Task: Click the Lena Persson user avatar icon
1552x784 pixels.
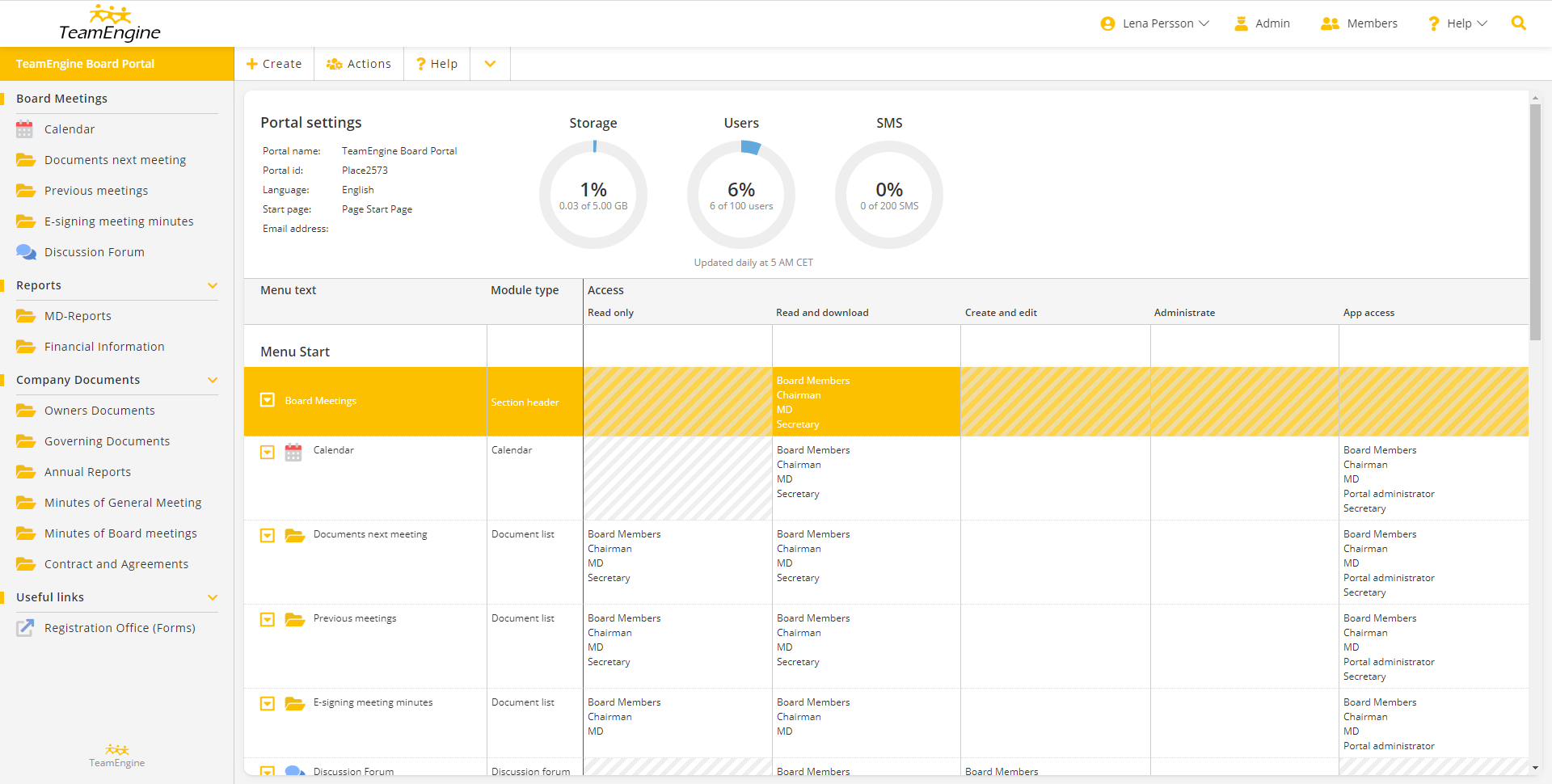Action: pyautogui.click(x=1107, y=23)
